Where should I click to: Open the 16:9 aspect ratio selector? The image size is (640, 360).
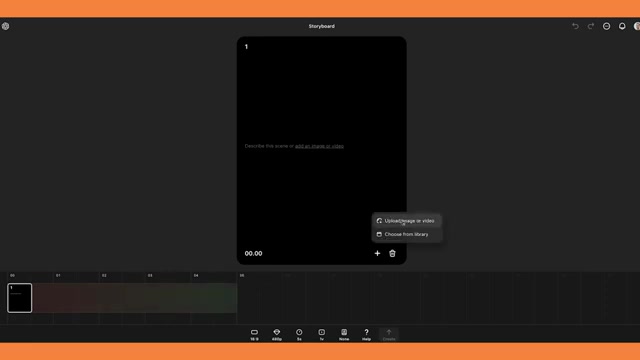(254, 335)
